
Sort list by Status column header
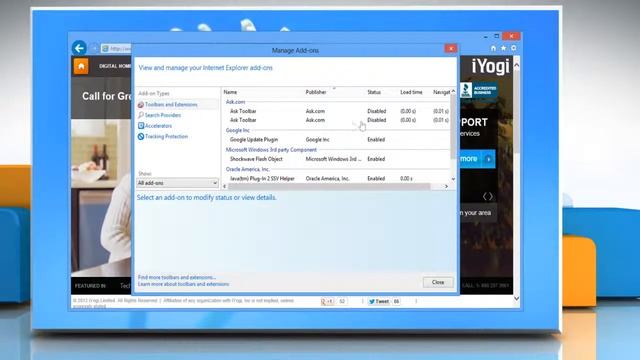[x=374, y=92]
